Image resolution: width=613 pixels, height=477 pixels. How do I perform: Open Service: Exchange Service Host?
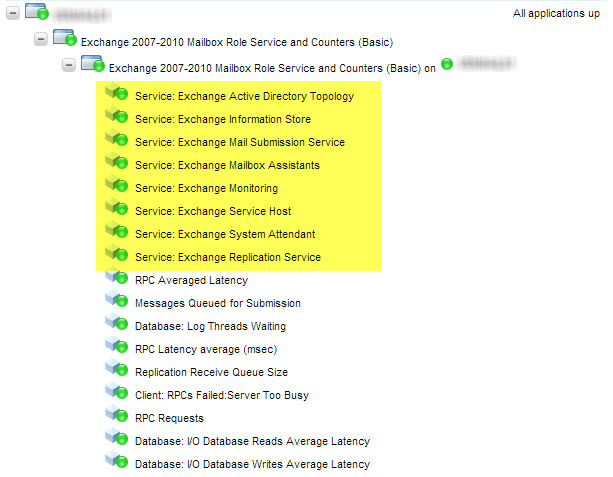point(213,211)
